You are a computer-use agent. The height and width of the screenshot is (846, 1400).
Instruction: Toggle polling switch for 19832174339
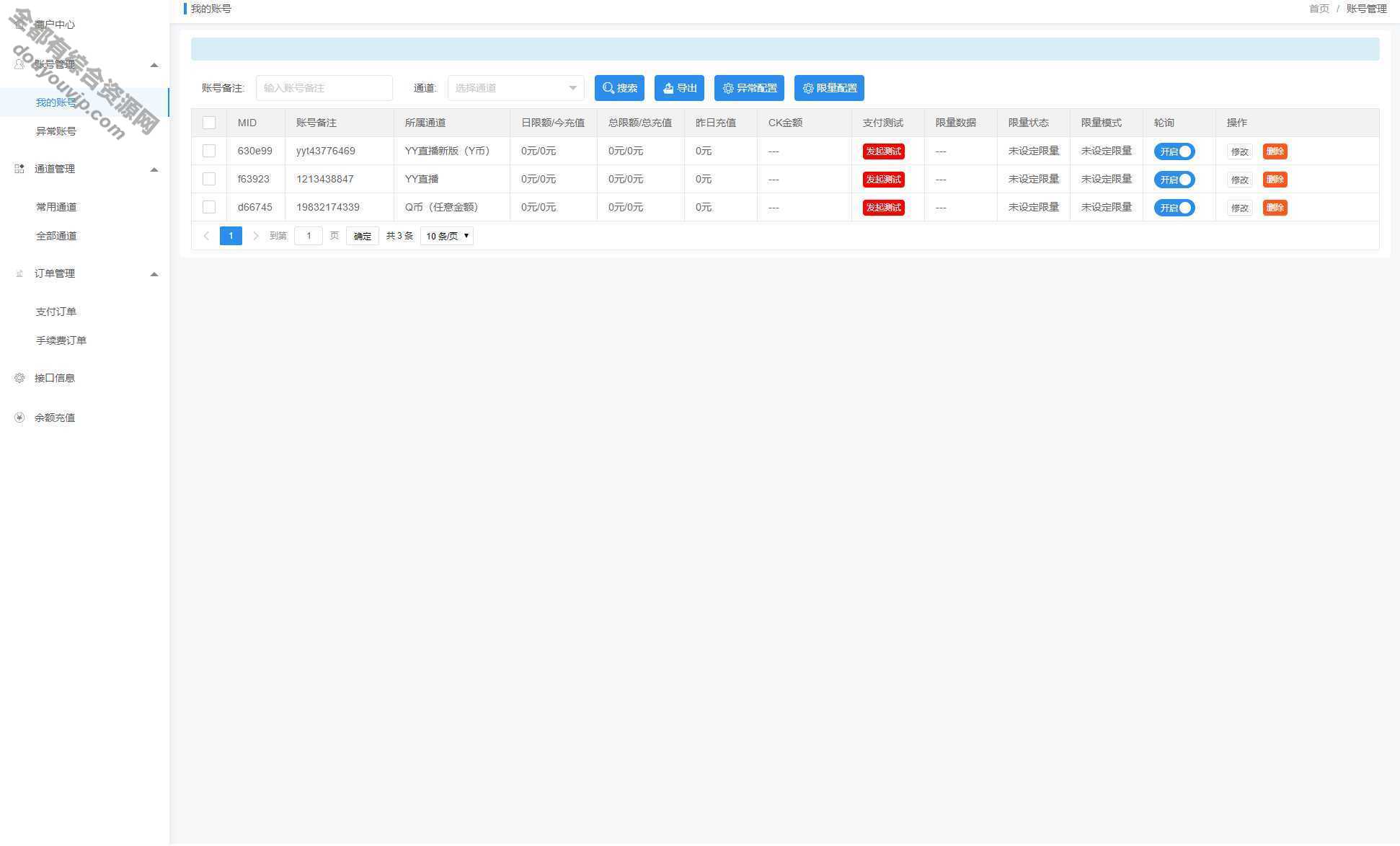[x=1174, y=208]
